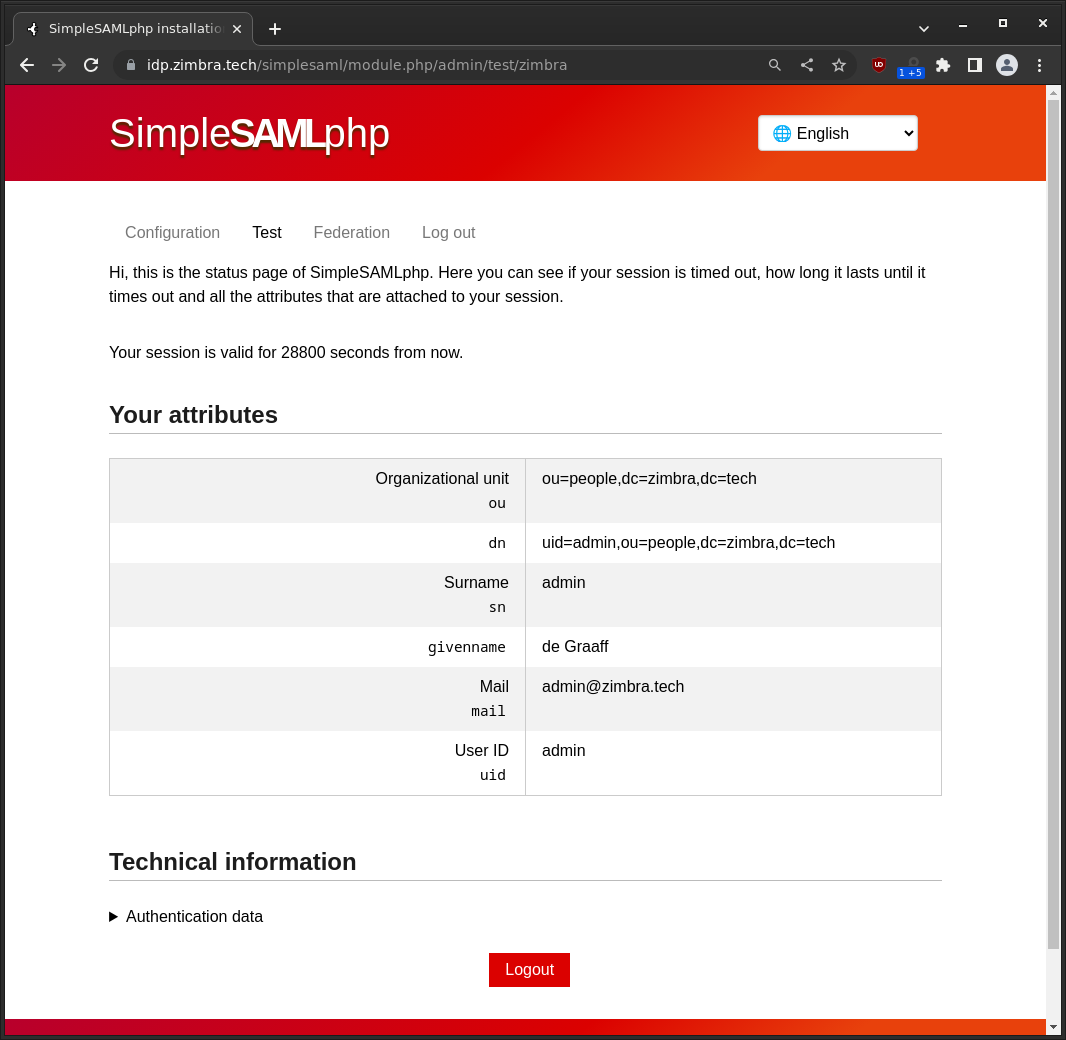Open the extension with the 1+5 badge
This screenshot has height=1040, width=1066.
click(911, 67)
